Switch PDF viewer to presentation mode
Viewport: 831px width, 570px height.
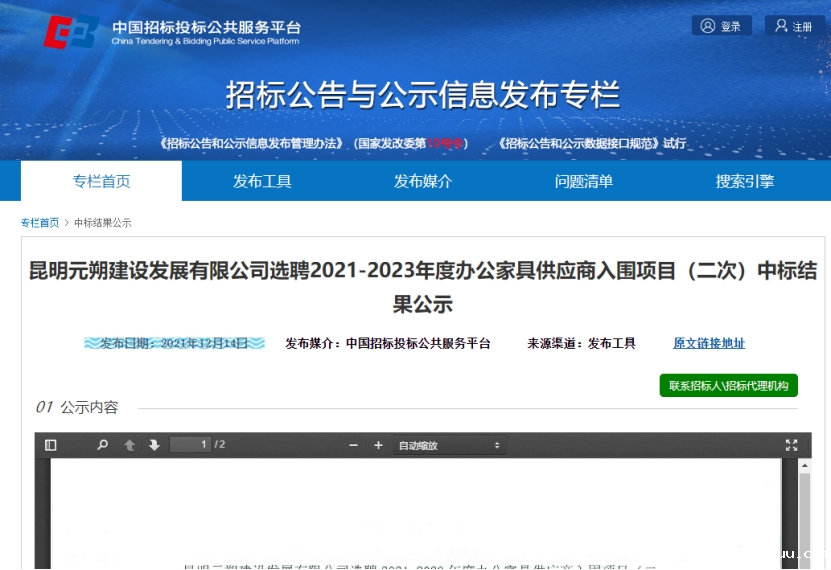click(x=791, y=445)
